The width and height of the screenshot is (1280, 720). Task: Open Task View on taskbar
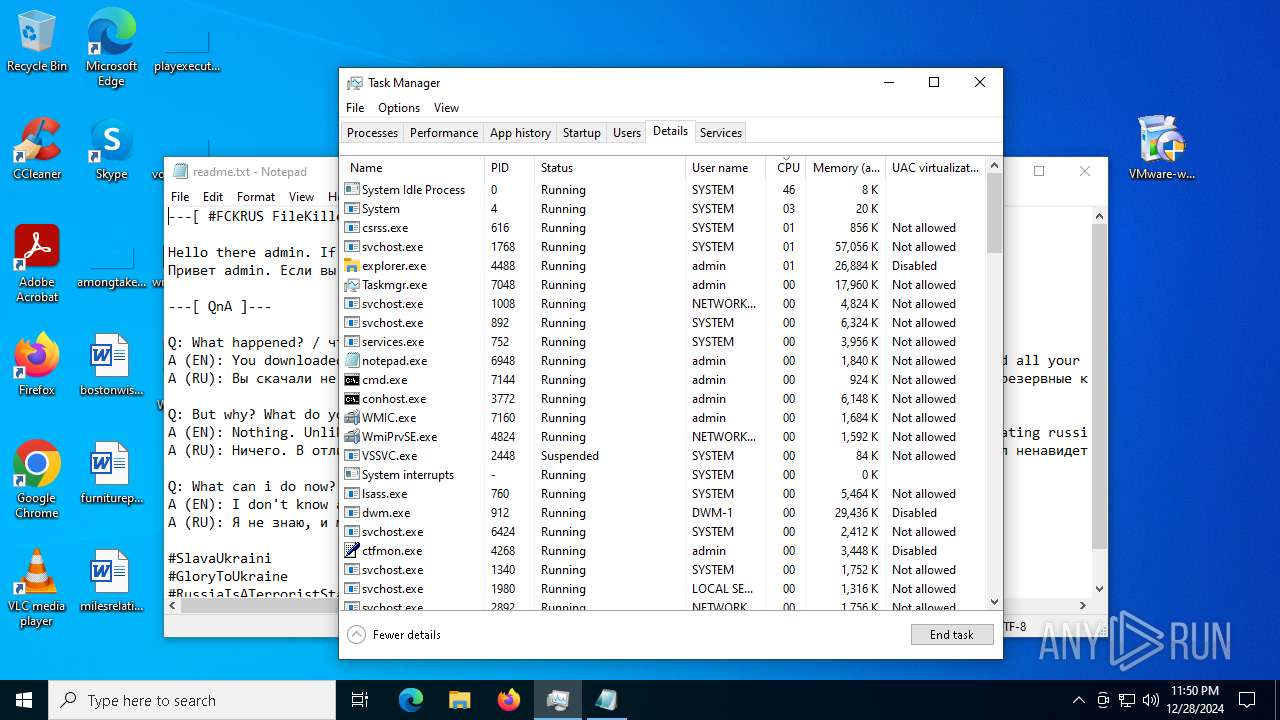coord(360,700)
